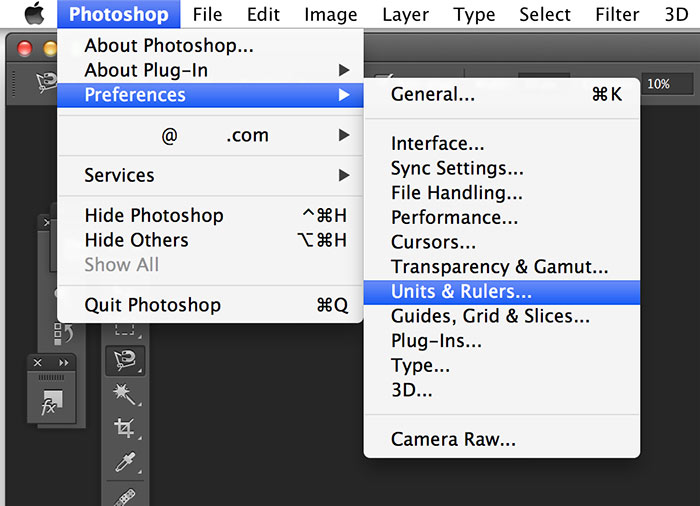This screenshot has height=506, width=700.
Task: Open the 3D menu
Action: point(676,14)
